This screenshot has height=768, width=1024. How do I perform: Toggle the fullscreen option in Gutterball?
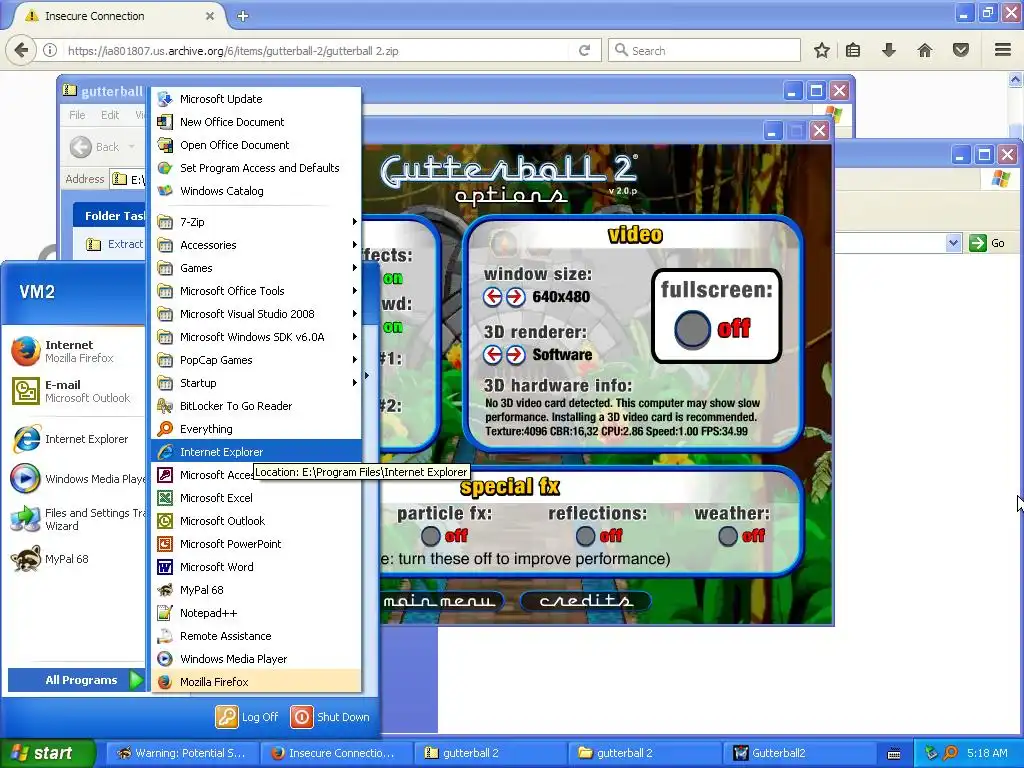click(692, 328)
